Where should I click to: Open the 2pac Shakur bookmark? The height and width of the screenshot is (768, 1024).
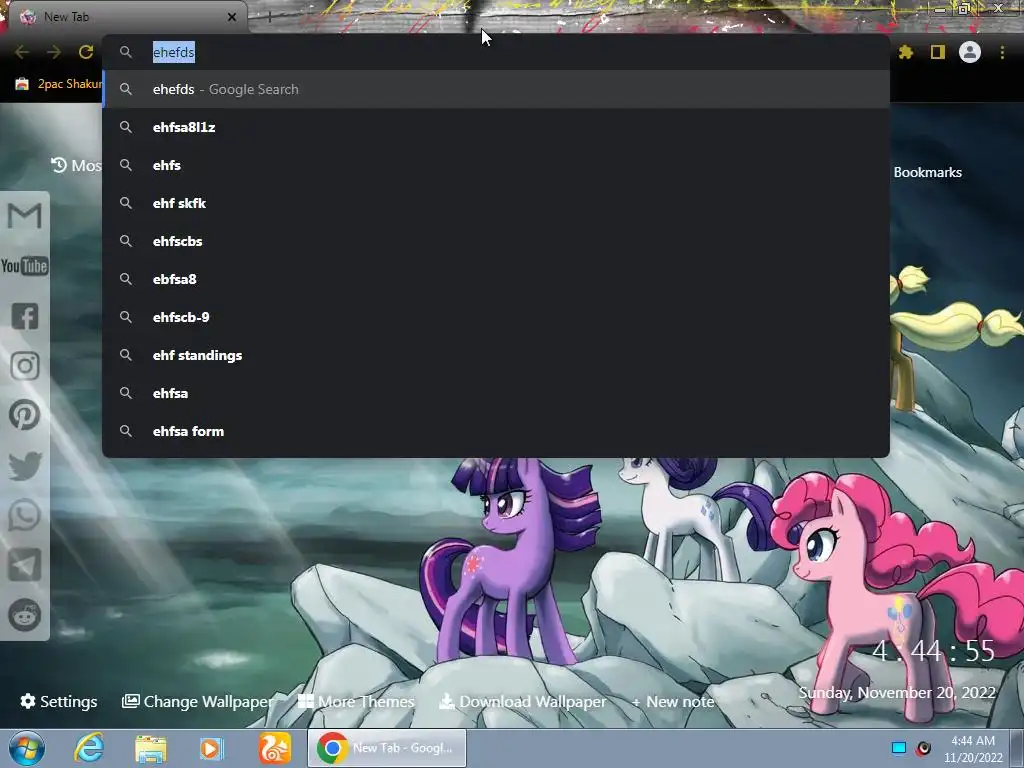[59, 84]
